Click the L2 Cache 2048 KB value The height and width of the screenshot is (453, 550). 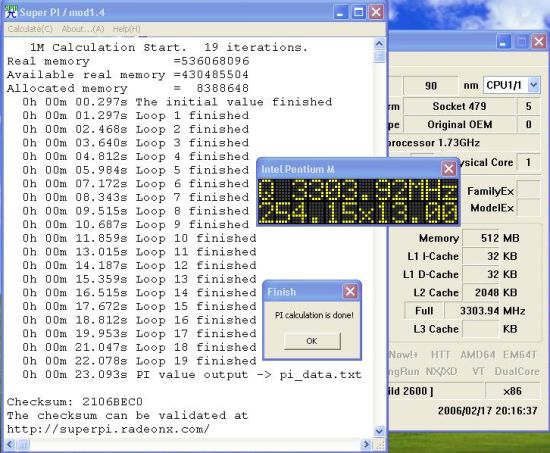tap(481, 292)
